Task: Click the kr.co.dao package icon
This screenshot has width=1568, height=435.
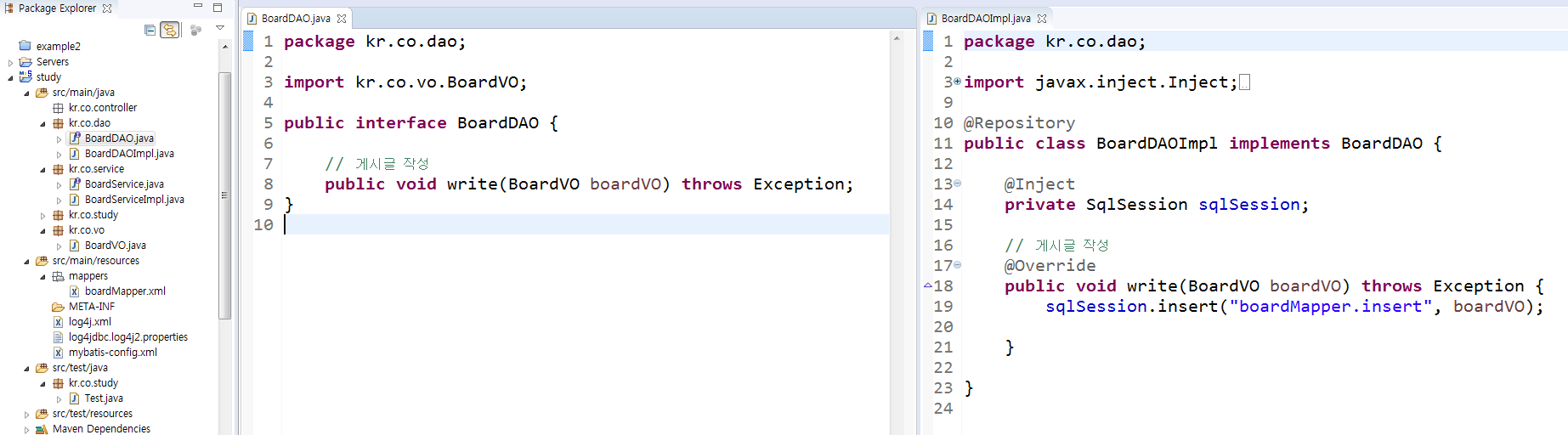Action: pos(58,123)
